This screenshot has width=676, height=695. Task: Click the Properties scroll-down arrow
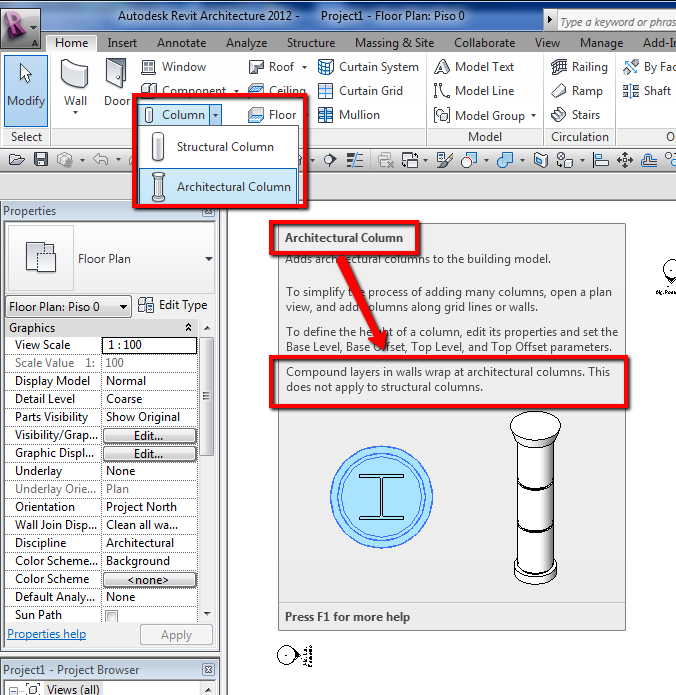[x=207, y=614]
